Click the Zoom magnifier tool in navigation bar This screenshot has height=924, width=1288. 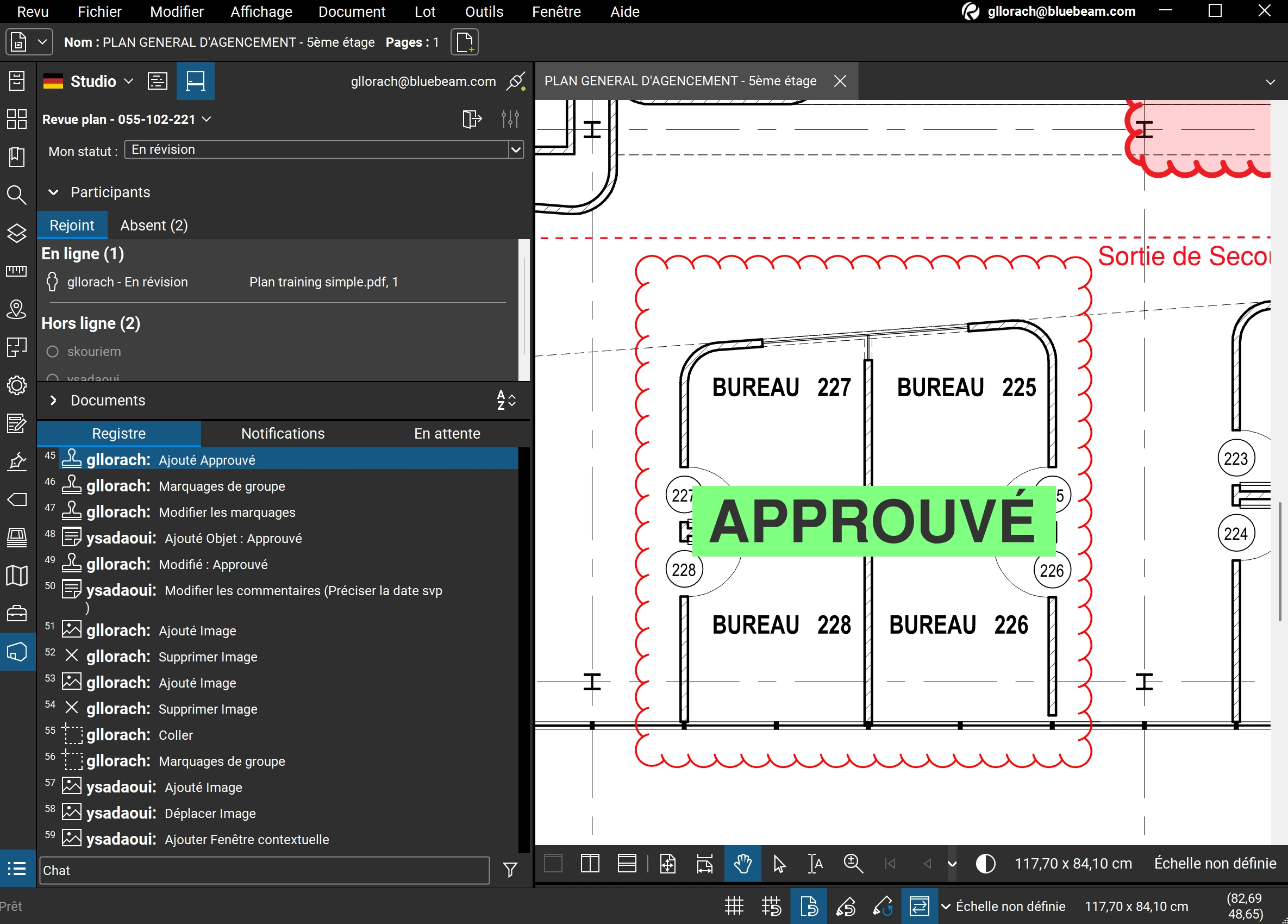853,864
